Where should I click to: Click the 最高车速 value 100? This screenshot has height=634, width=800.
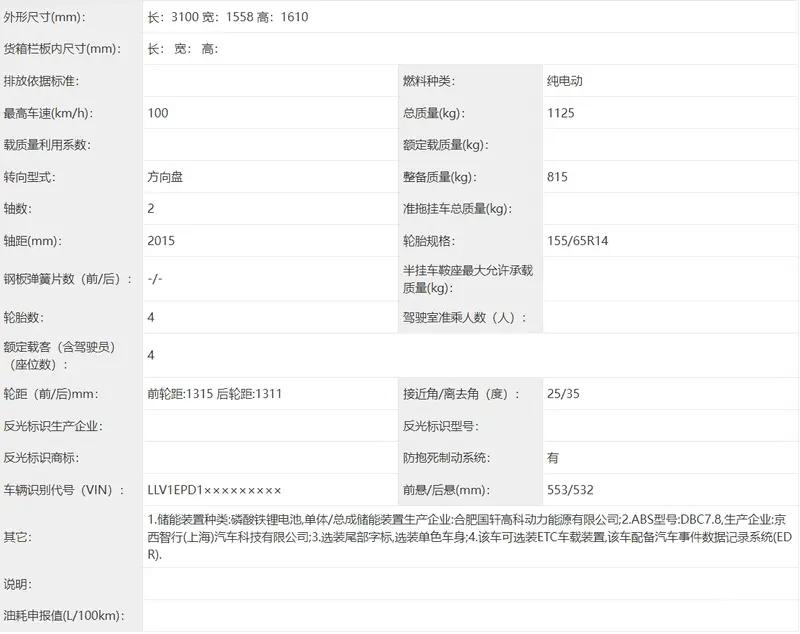click(157, 112)
